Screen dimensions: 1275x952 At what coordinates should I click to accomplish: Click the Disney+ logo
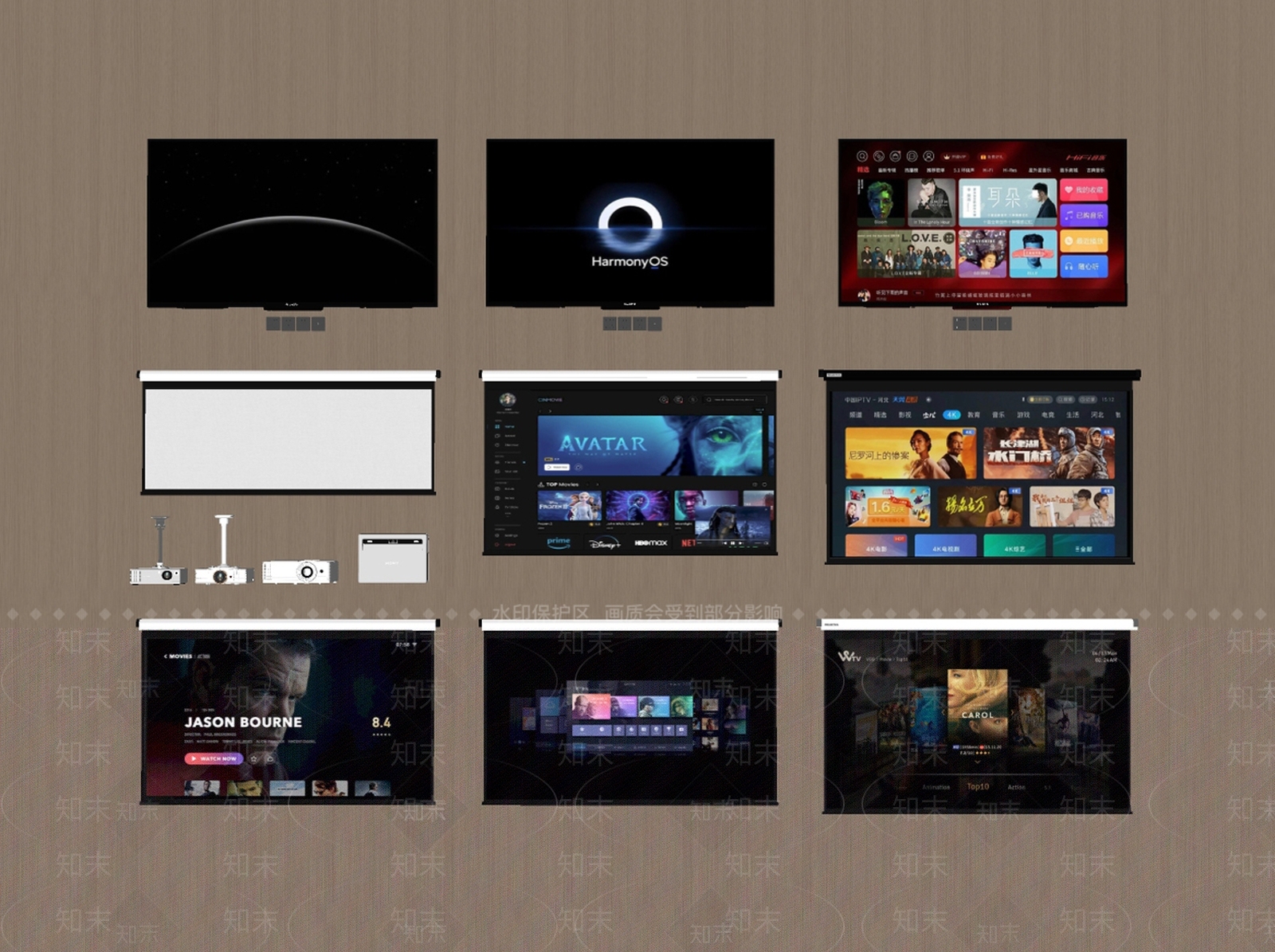point(604,543)
